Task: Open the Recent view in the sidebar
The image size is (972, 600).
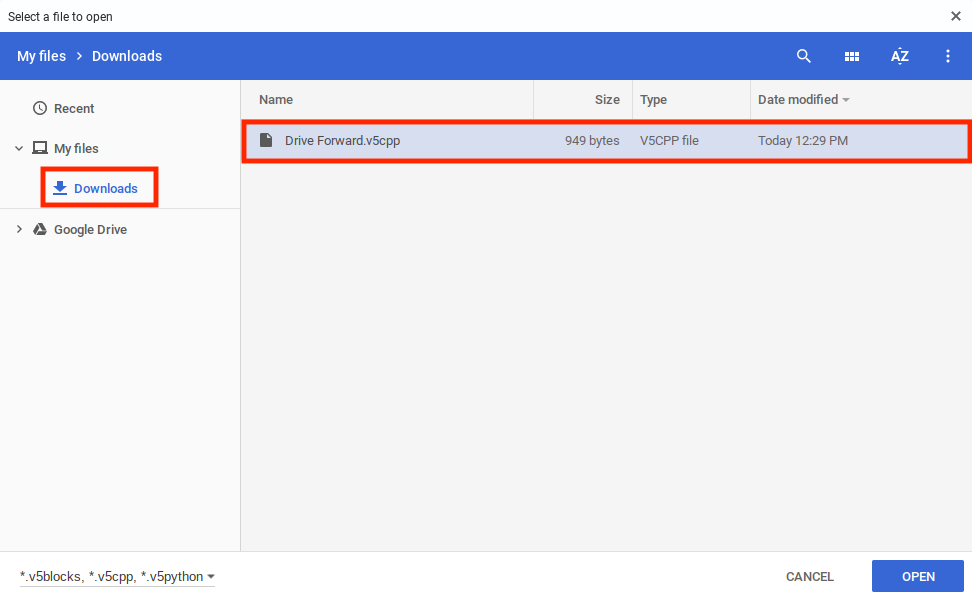Action: (75, 108)
